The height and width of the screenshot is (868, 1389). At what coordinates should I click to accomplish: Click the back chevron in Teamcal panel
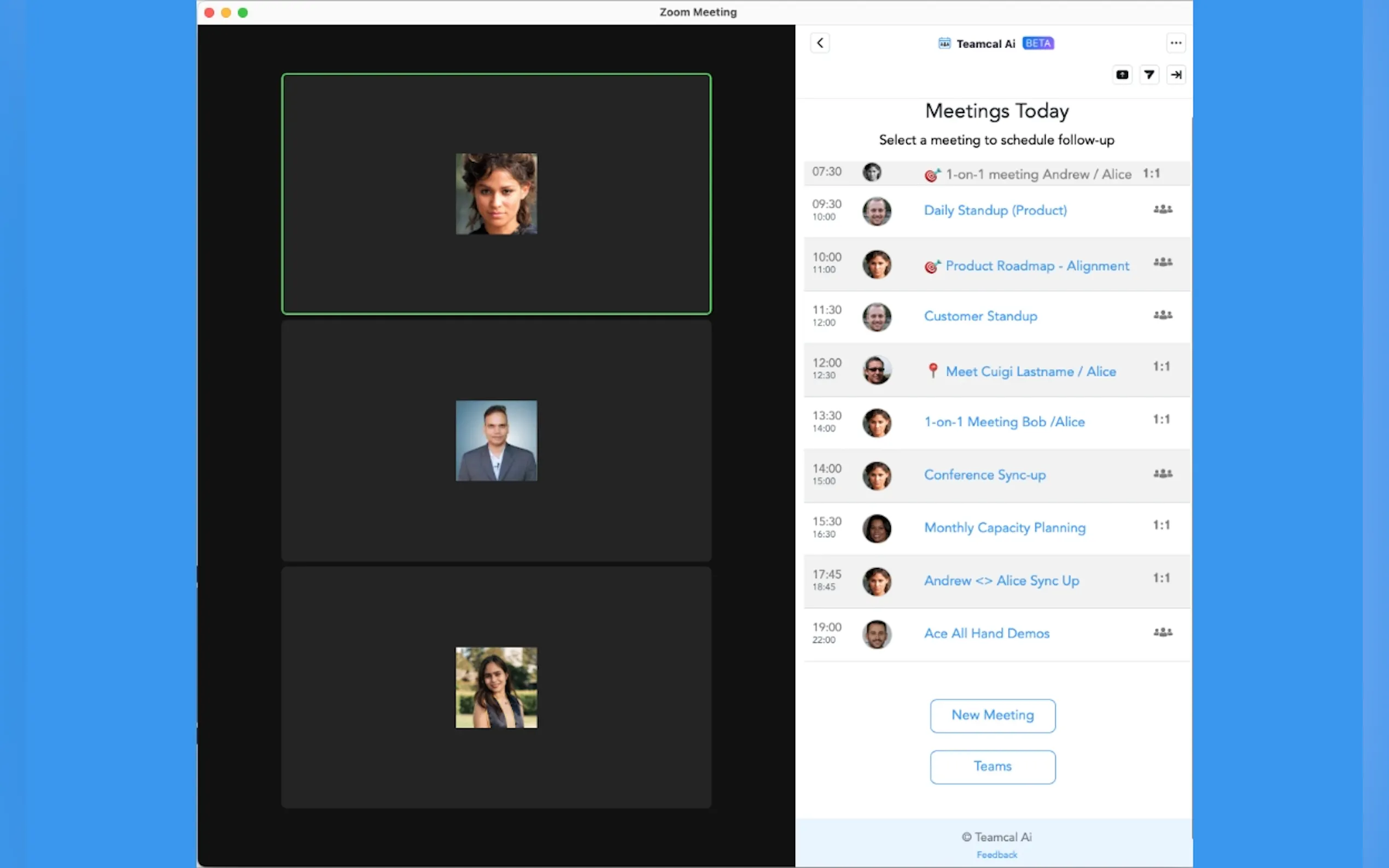819,43
